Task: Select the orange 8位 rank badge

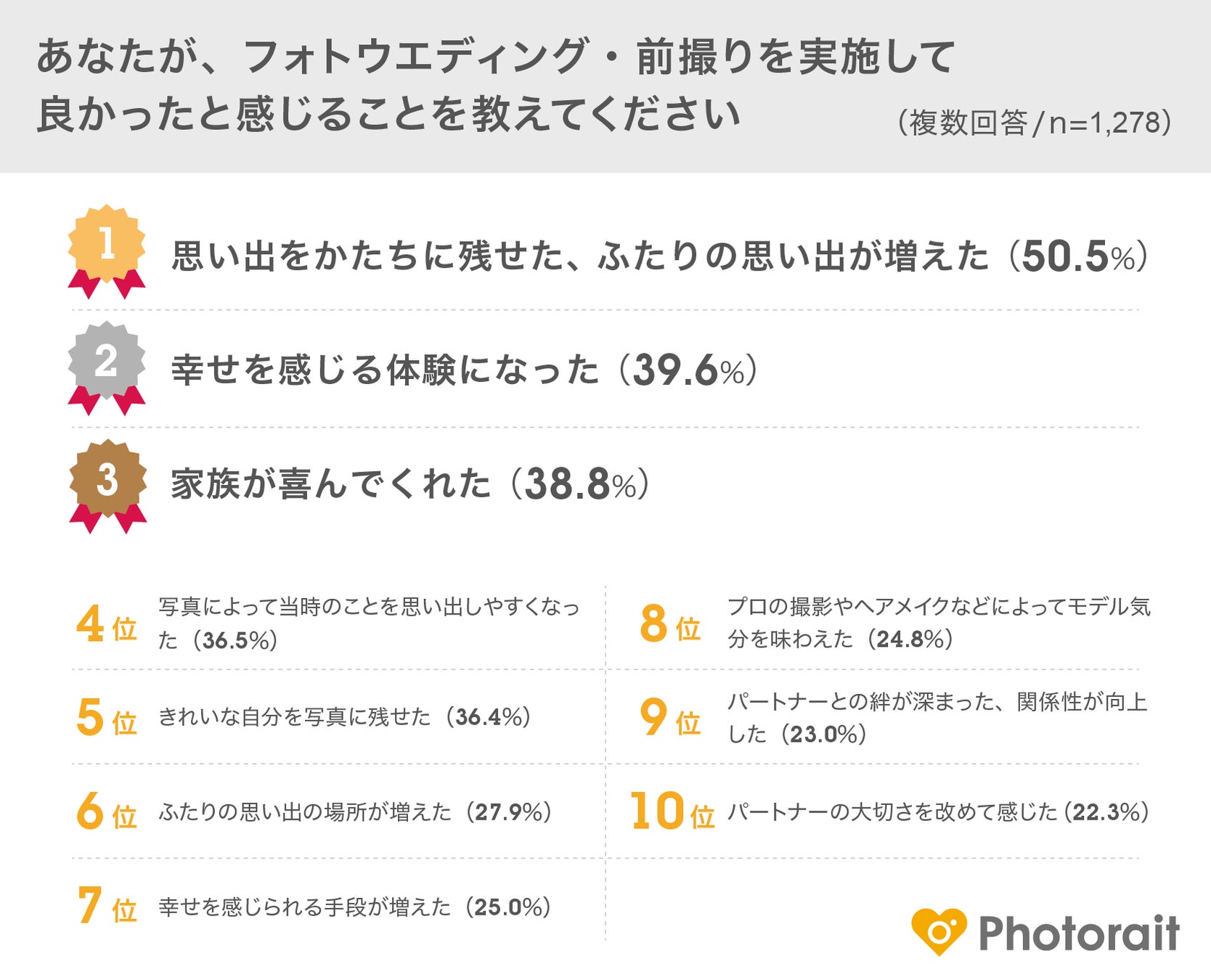Action: point(669,625)
